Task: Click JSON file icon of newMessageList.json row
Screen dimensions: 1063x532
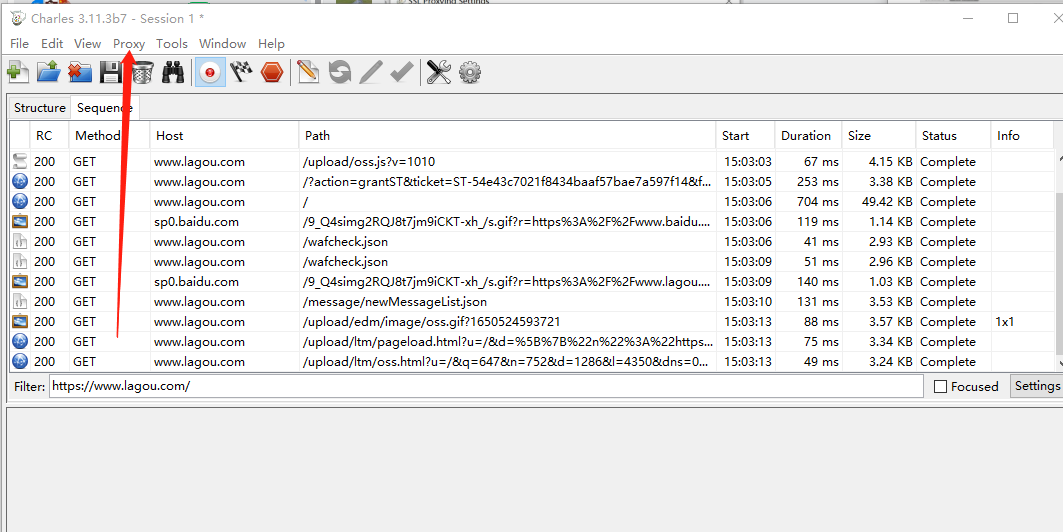Action: (20, 302)
